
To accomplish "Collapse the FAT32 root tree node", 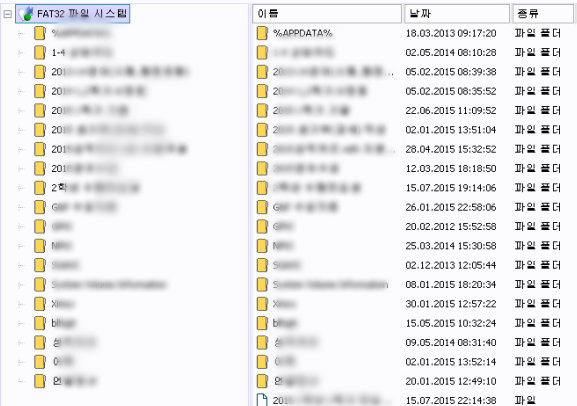I will click(x=7, y=14).
